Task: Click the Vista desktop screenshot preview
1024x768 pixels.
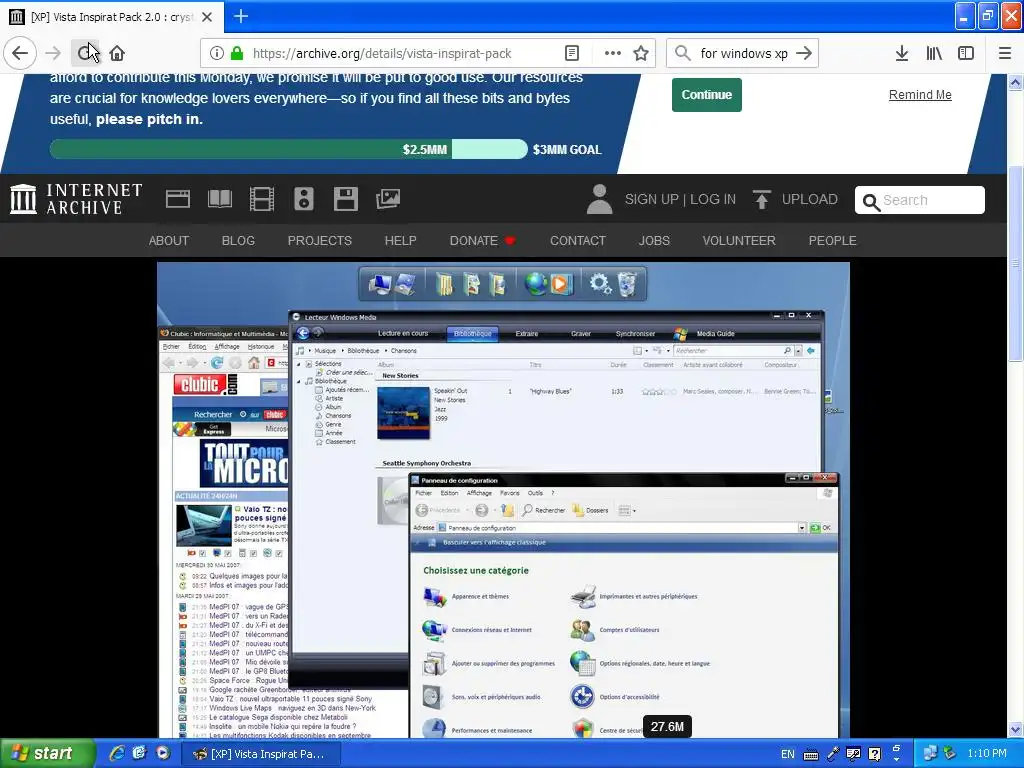Action: 503,500
